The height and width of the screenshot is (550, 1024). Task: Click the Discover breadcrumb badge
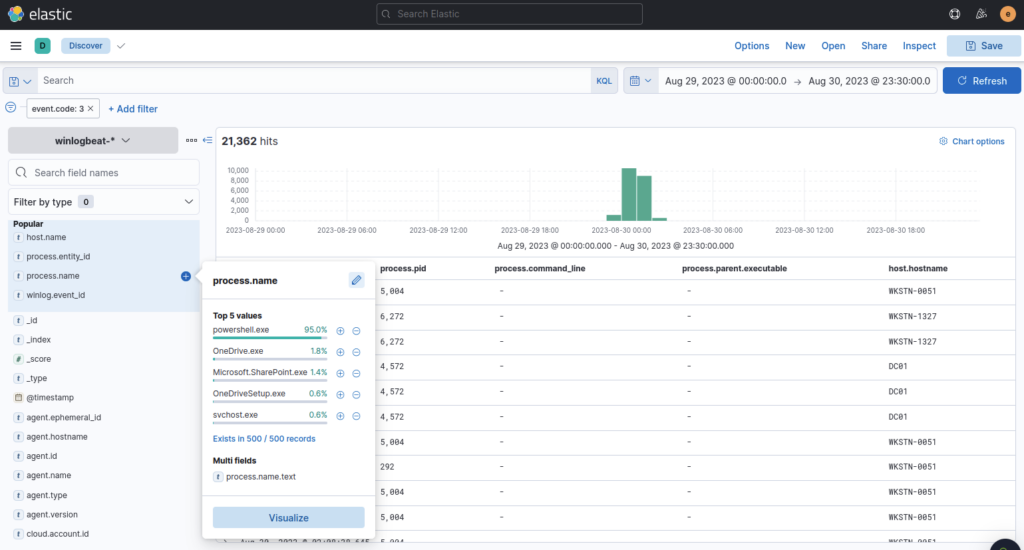(x=86, y=46)
